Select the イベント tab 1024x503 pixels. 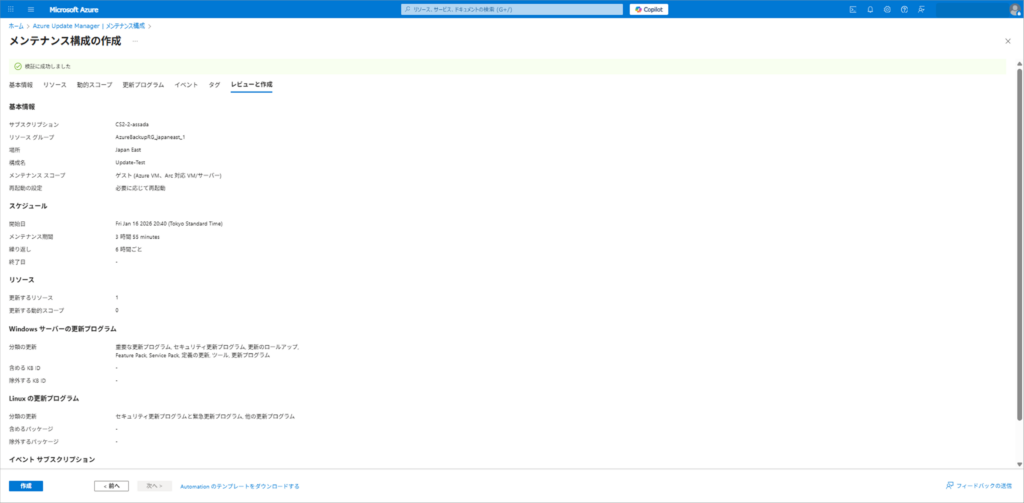click(x=186, y=85)
